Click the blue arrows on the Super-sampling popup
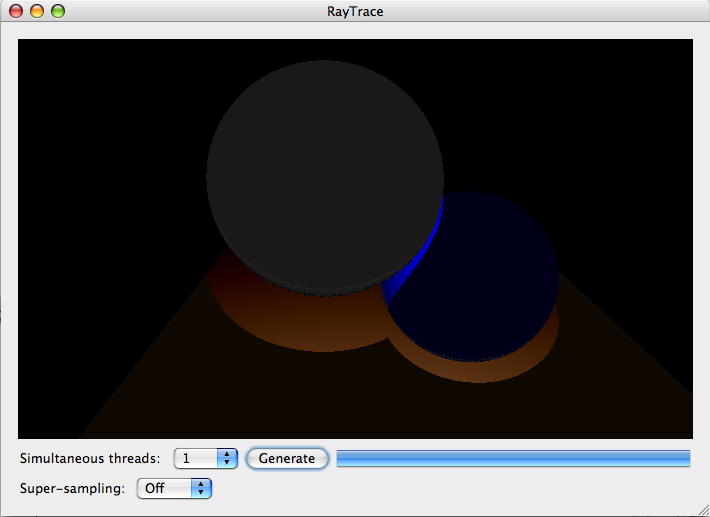The width and height of the screenshot is (710, 517). 202,488
